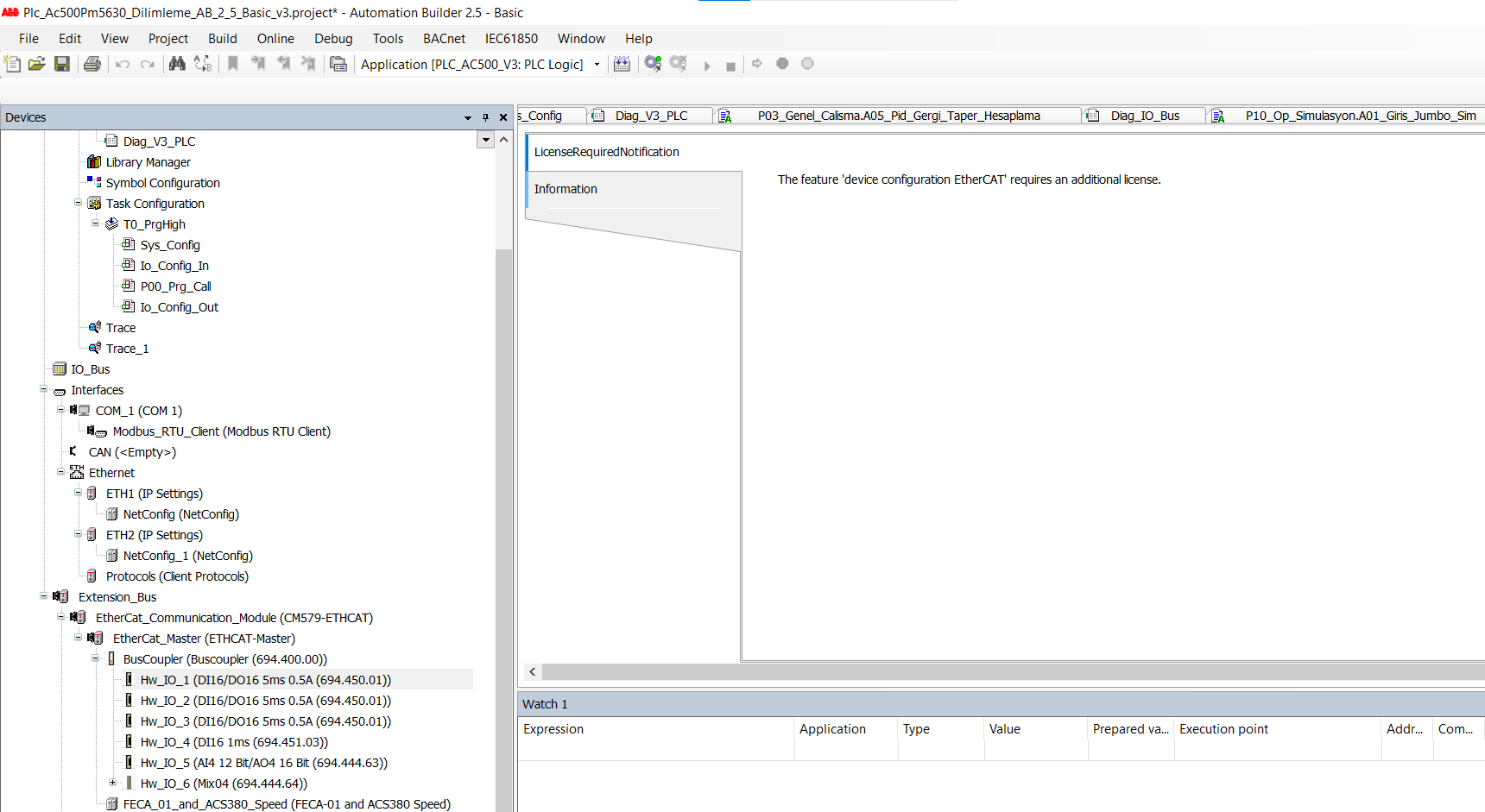The height and width of the screenshot is (812, 1485).
Task: Select FECA_01_and_ACS380_Speed device
Action: (x=287, y=804)
